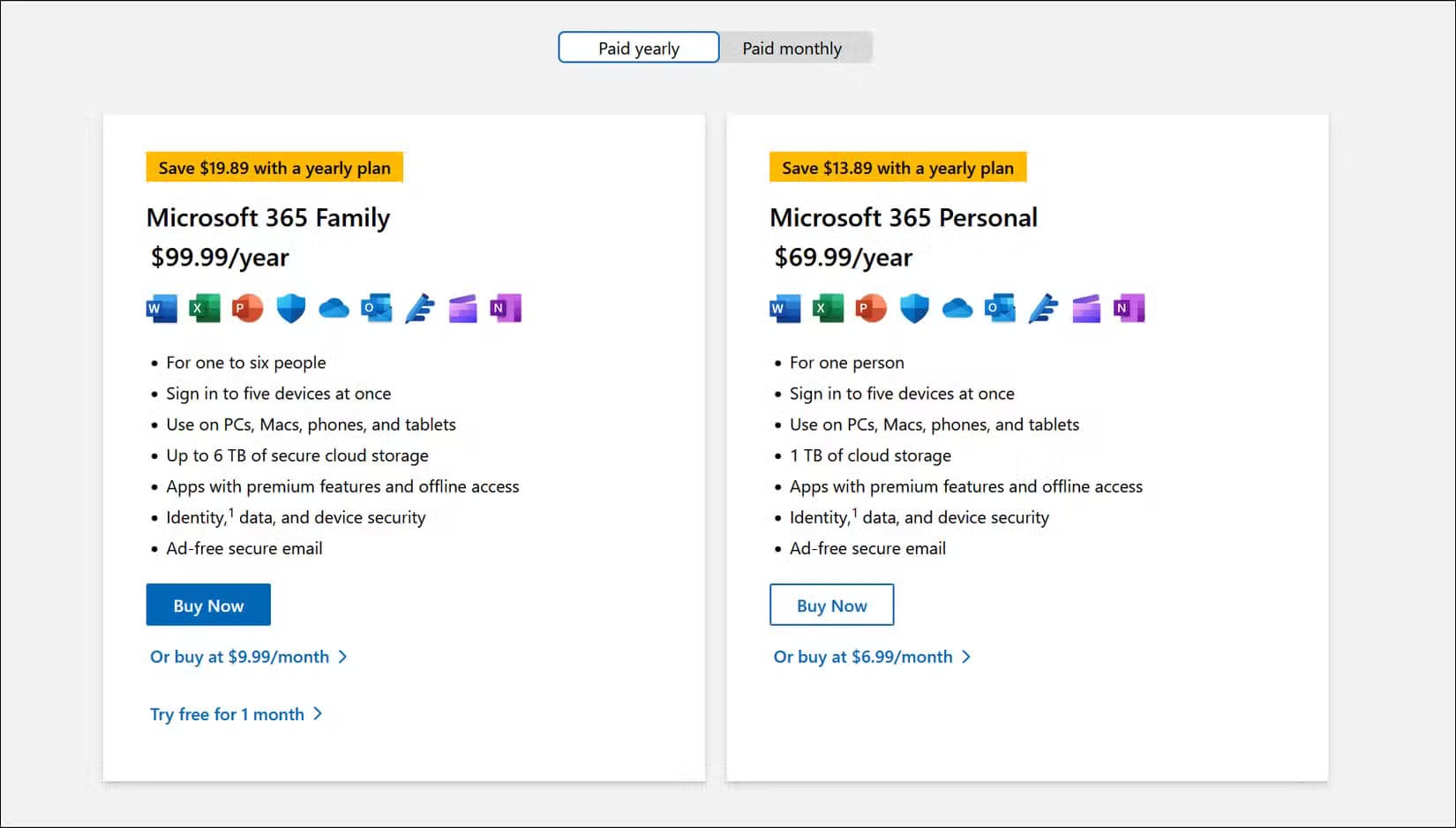Click the Microsoft 365 Personal heading

click(x=904, y=218)
